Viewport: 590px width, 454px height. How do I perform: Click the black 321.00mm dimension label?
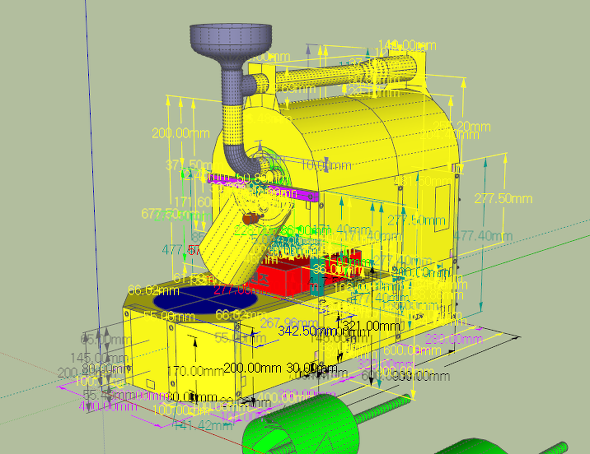[x=372, y=326]
